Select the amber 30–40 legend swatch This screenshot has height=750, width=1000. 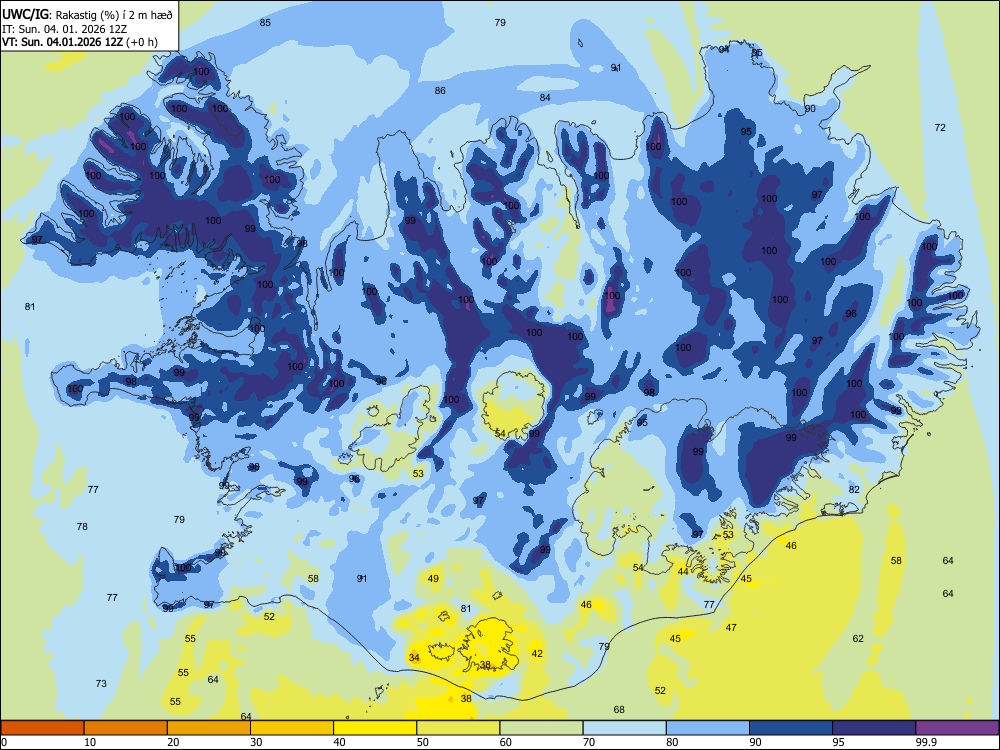292,728
